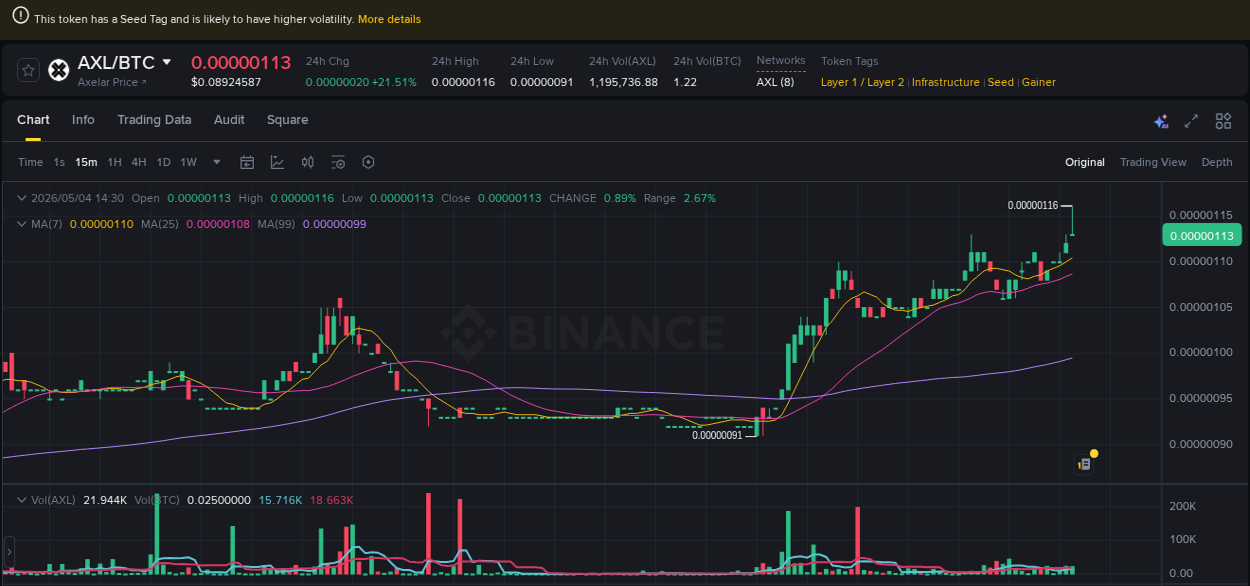Open the Square tab

coord(287,119)
